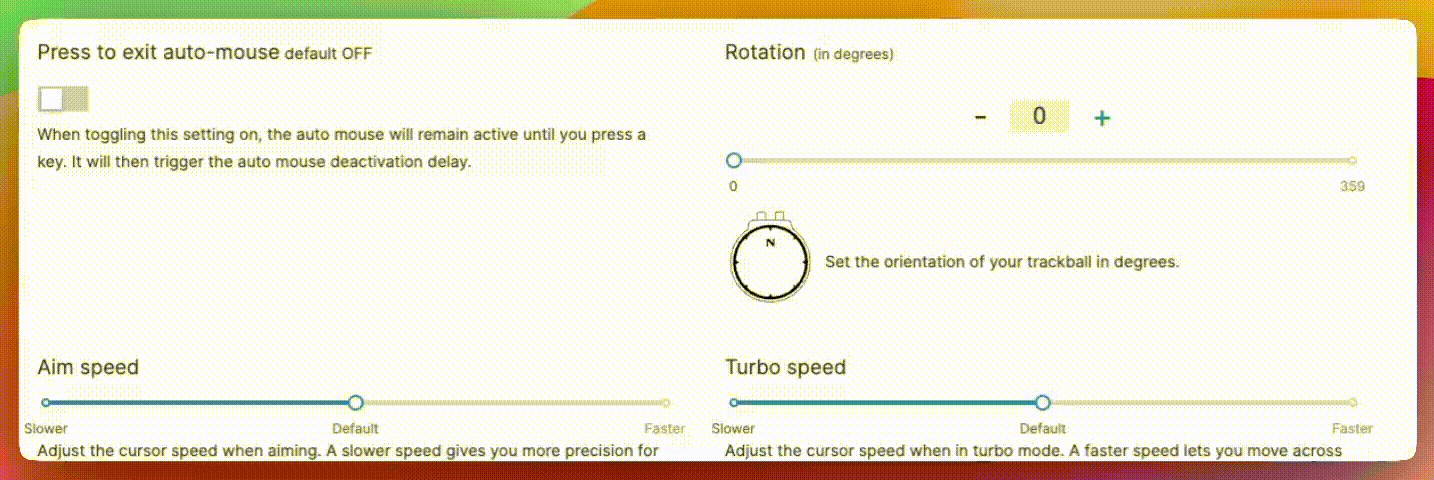This screenshot has height=480, width=1434.
Task: Decrease rotation with the minus button
Action: point(981,118)
